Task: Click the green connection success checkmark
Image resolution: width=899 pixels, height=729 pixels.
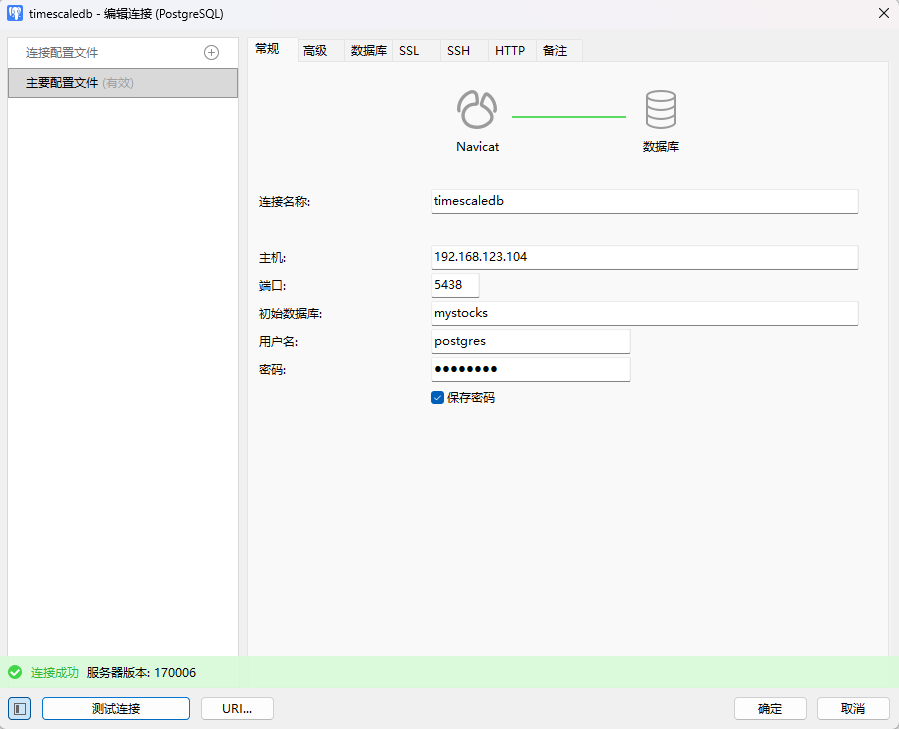Action: (15, 672)
